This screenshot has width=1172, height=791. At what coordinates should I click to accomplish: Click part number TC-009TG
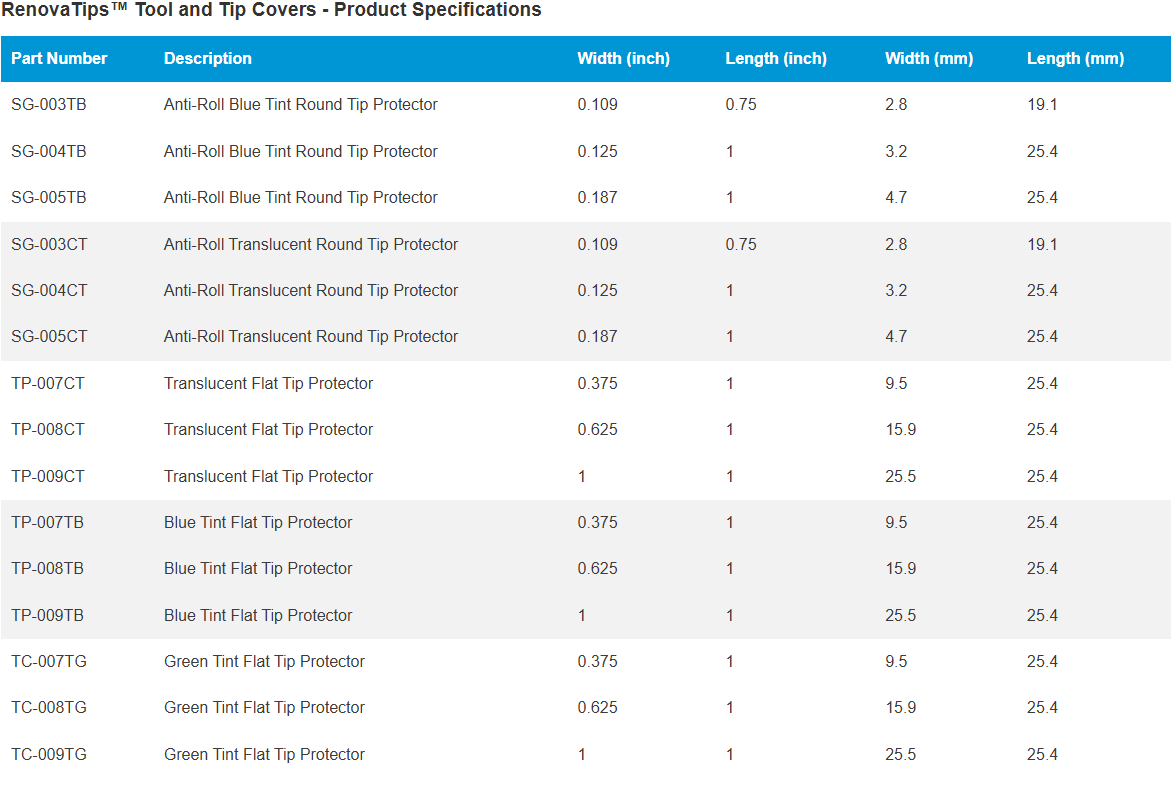coord(49,755)
